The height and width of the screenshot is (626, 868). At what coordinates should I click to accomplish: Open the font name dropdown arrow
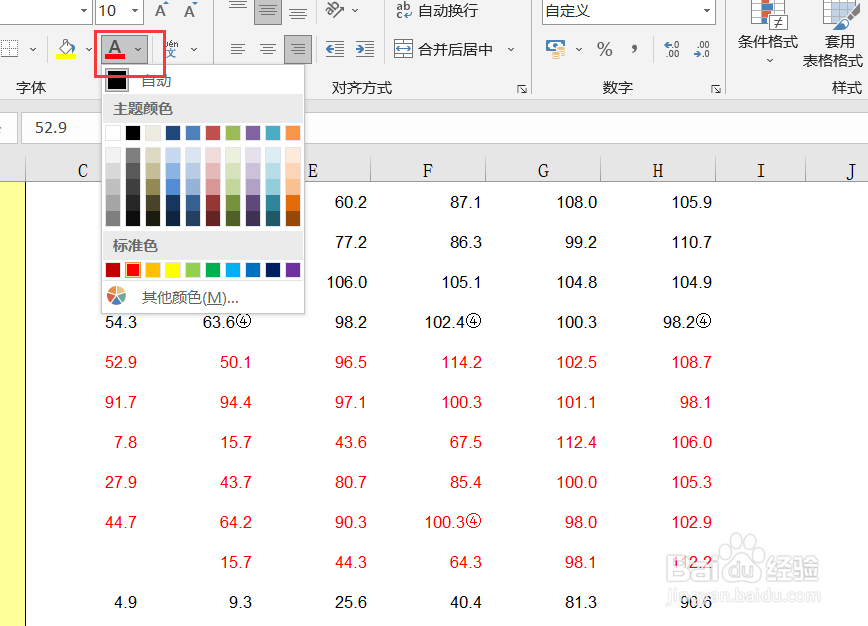click(x=84, y=11)
